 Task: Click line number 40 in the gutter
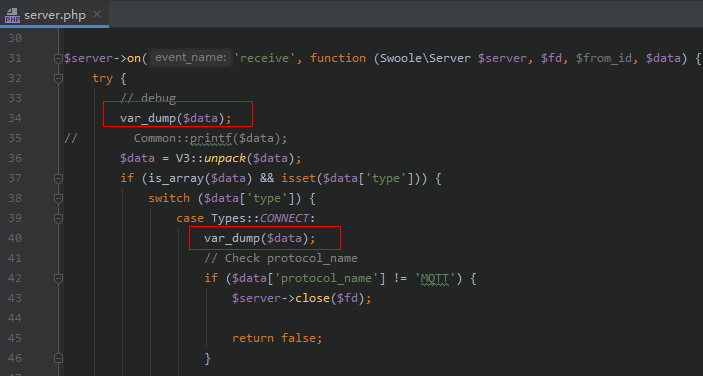point(15,238)
